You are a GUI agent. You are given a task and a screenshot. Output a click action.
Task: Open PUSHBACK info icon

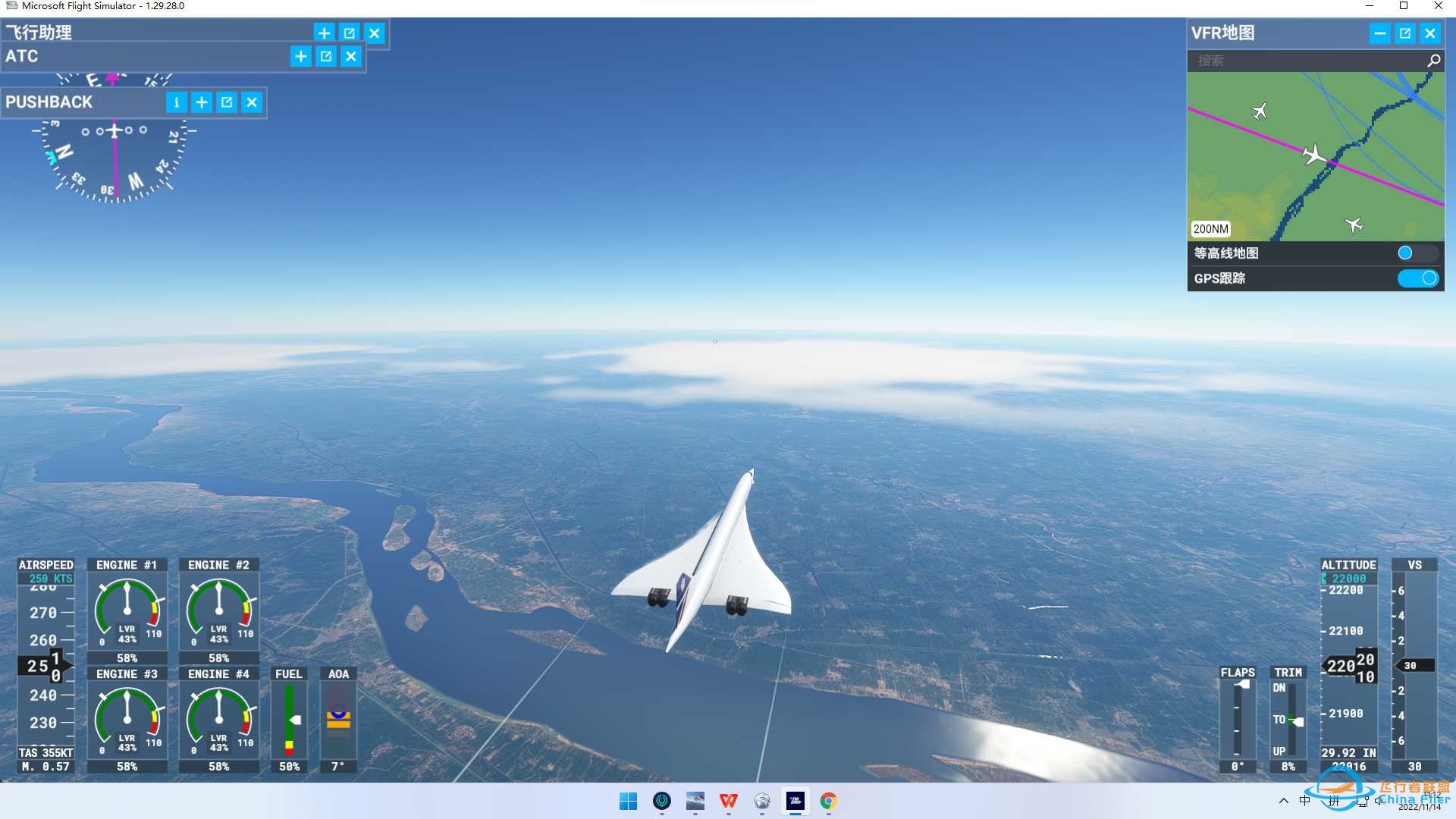click(x=176, y=102)
